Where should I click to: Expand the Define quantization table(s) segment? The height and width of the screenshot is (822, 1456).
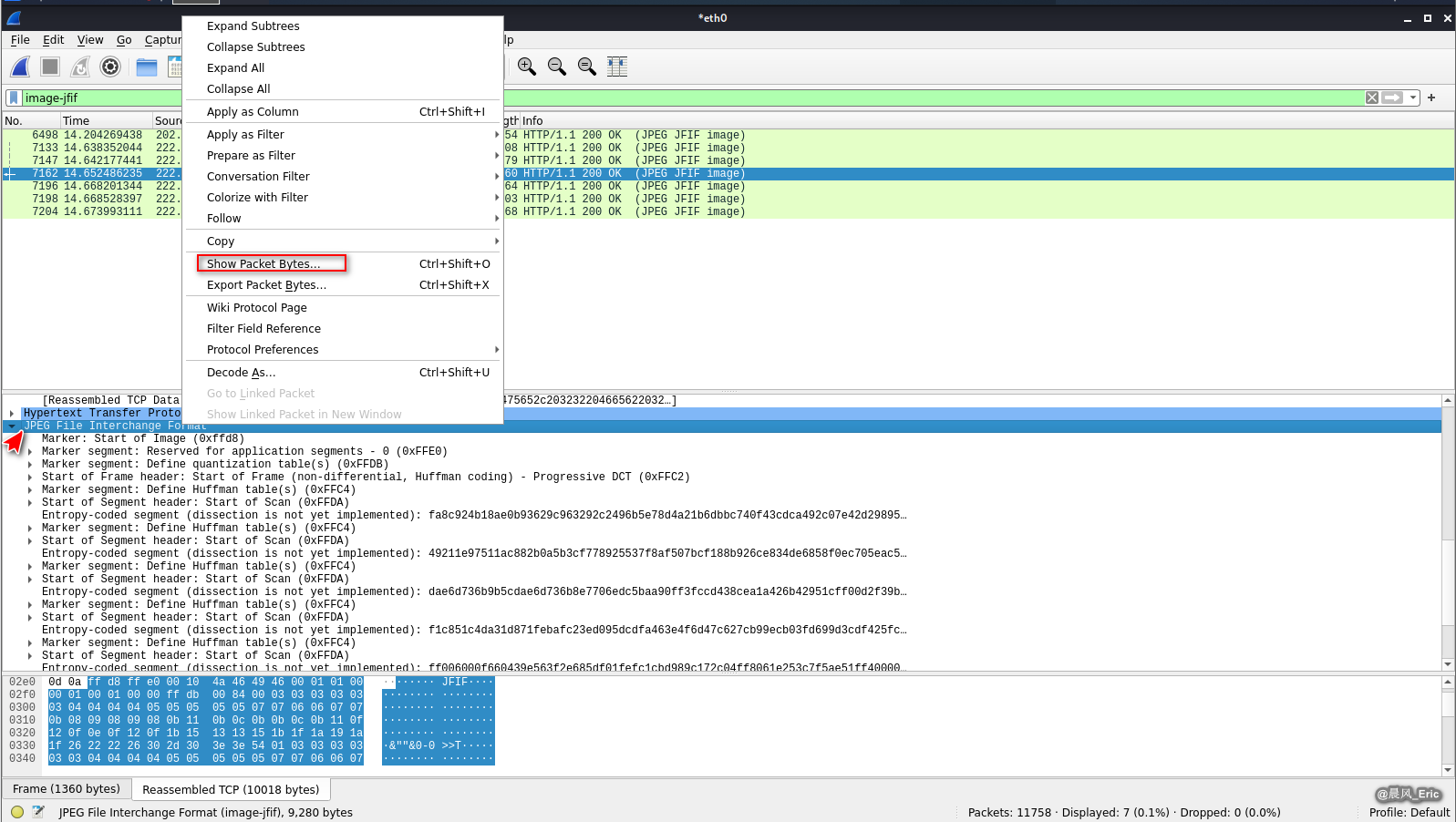pyautogui.click(x=29, y=464)
